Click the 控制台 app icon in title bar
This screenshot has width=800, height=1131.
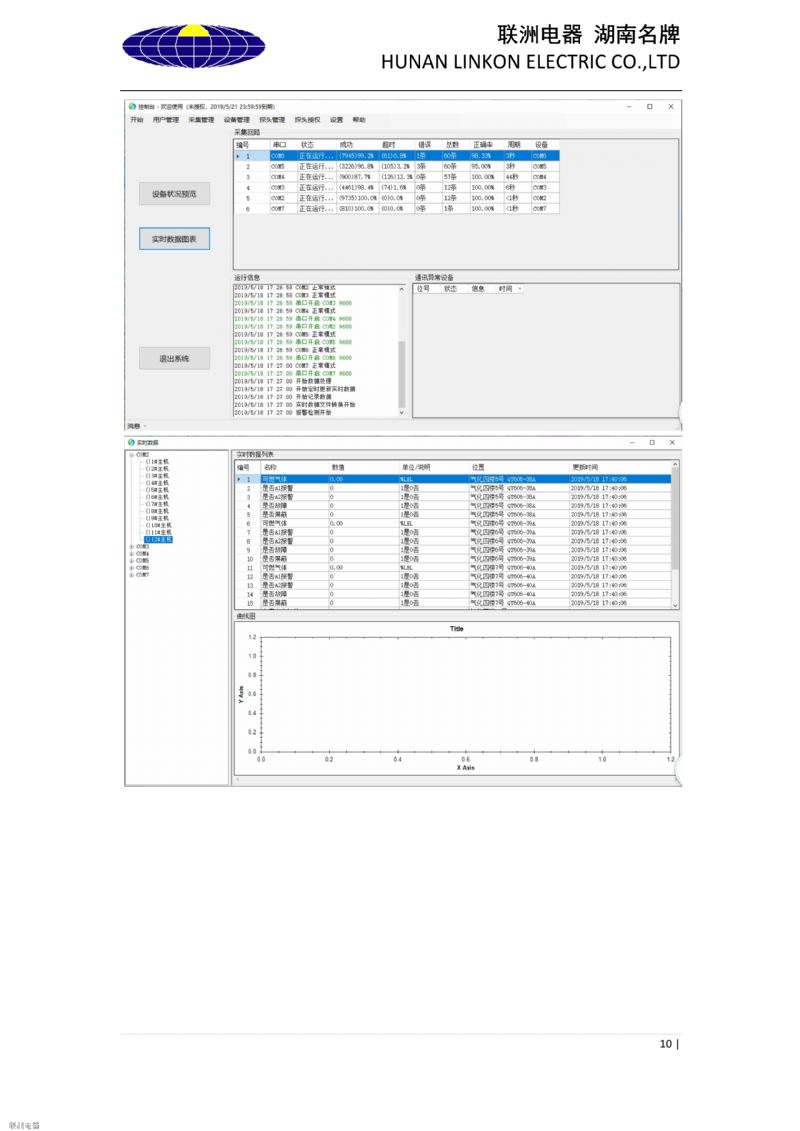[131, 106]
